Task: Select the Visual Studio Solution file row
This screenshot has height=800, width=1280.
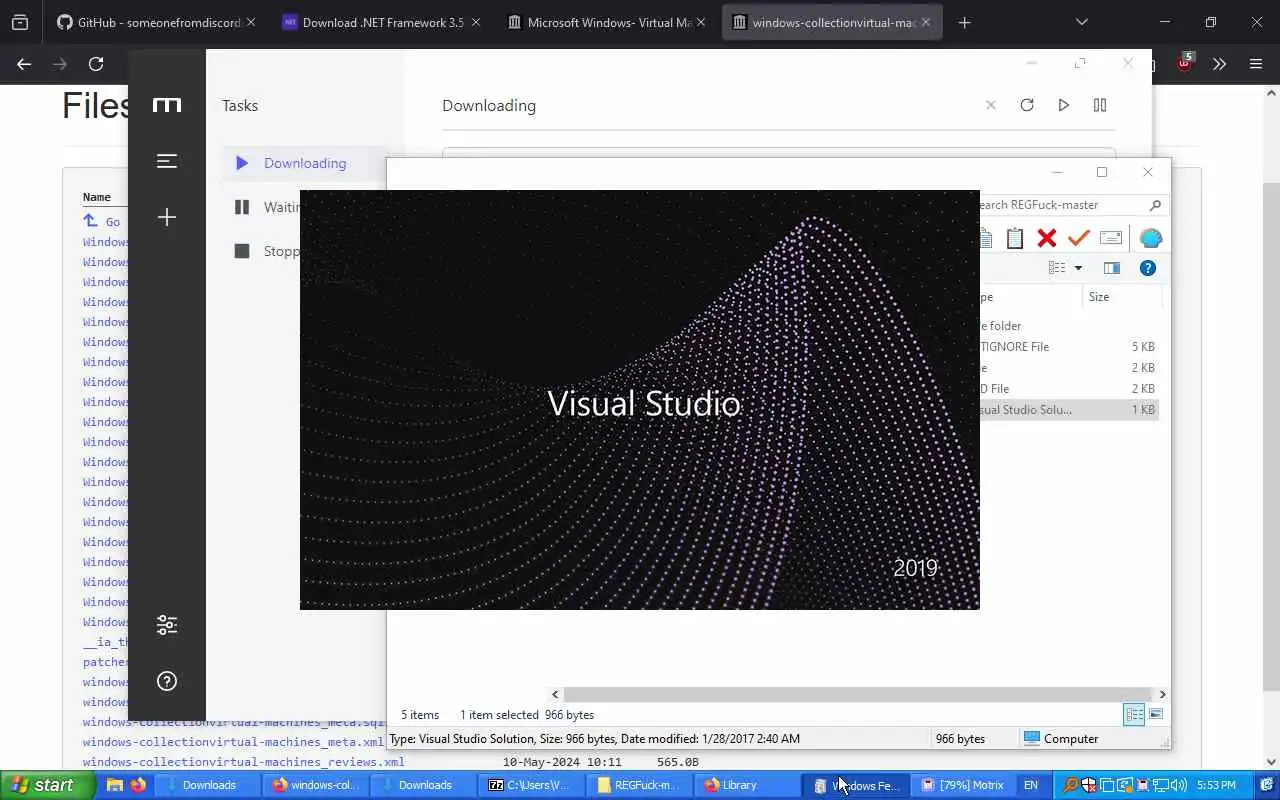Action: pyautogui.click(x=1069, y=409)
